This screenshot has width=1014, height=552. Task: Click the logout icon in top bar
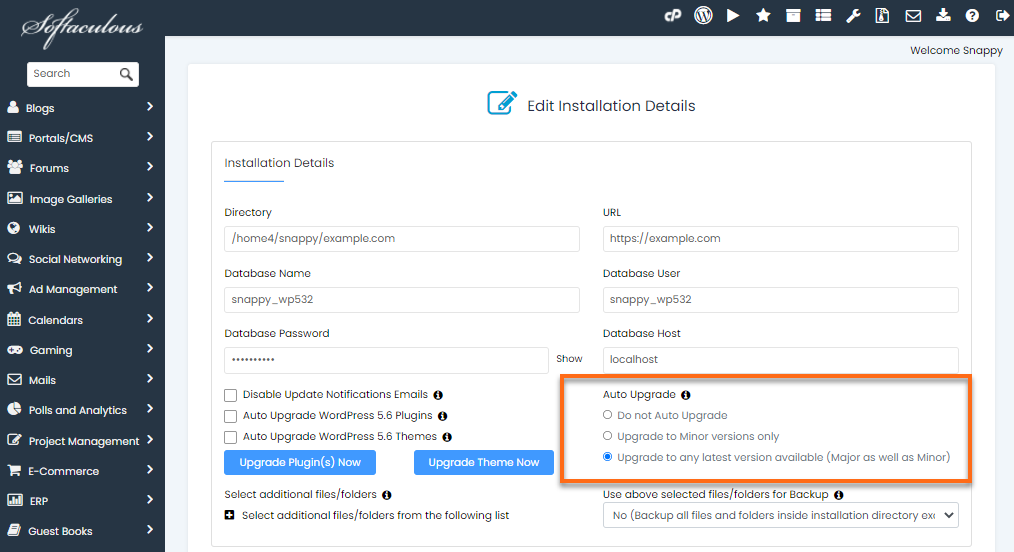1002,16
